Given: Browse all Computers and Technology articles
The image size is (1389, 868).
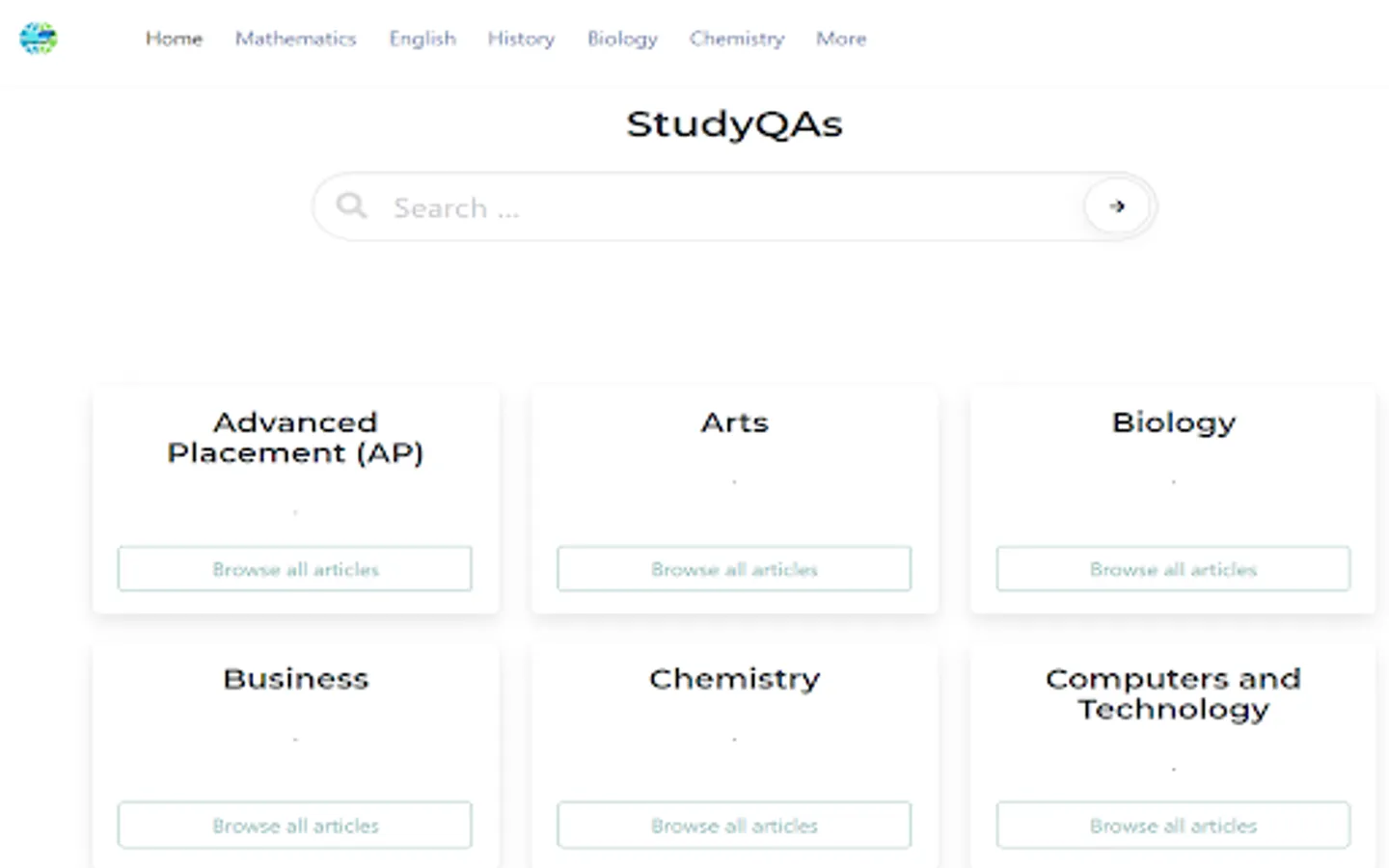Looking at the screenshot, I should (x=1173, y=826).
